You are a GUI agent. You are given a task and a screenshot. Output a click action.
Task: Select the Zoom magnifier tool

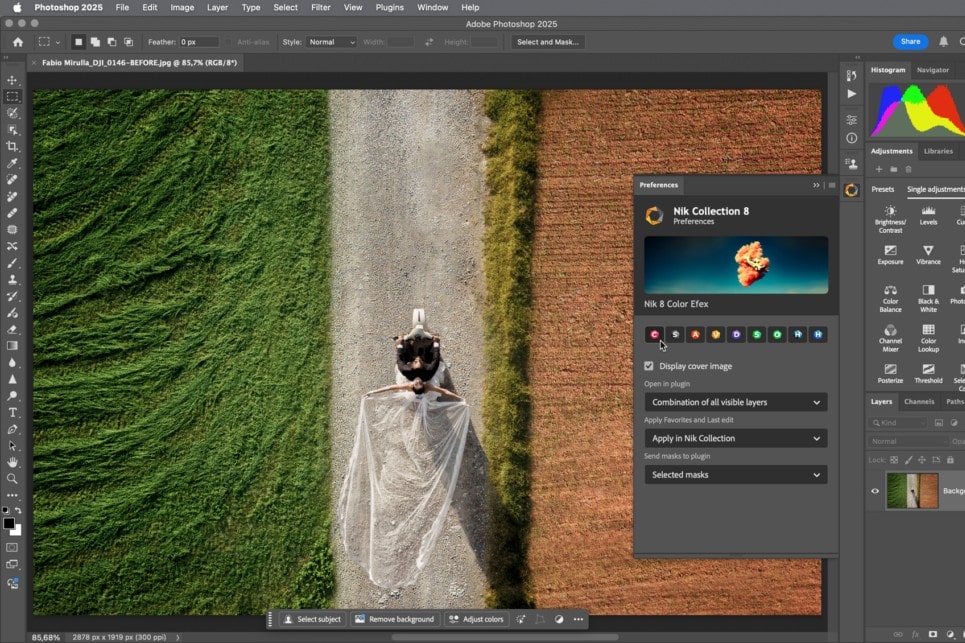click(12, 478)
